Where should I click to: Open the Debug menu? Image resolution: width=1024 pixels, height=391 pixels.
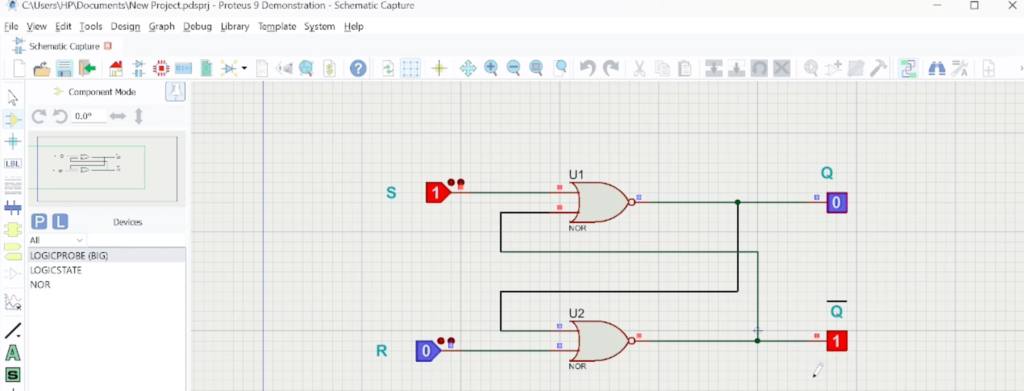click(197, 27)
